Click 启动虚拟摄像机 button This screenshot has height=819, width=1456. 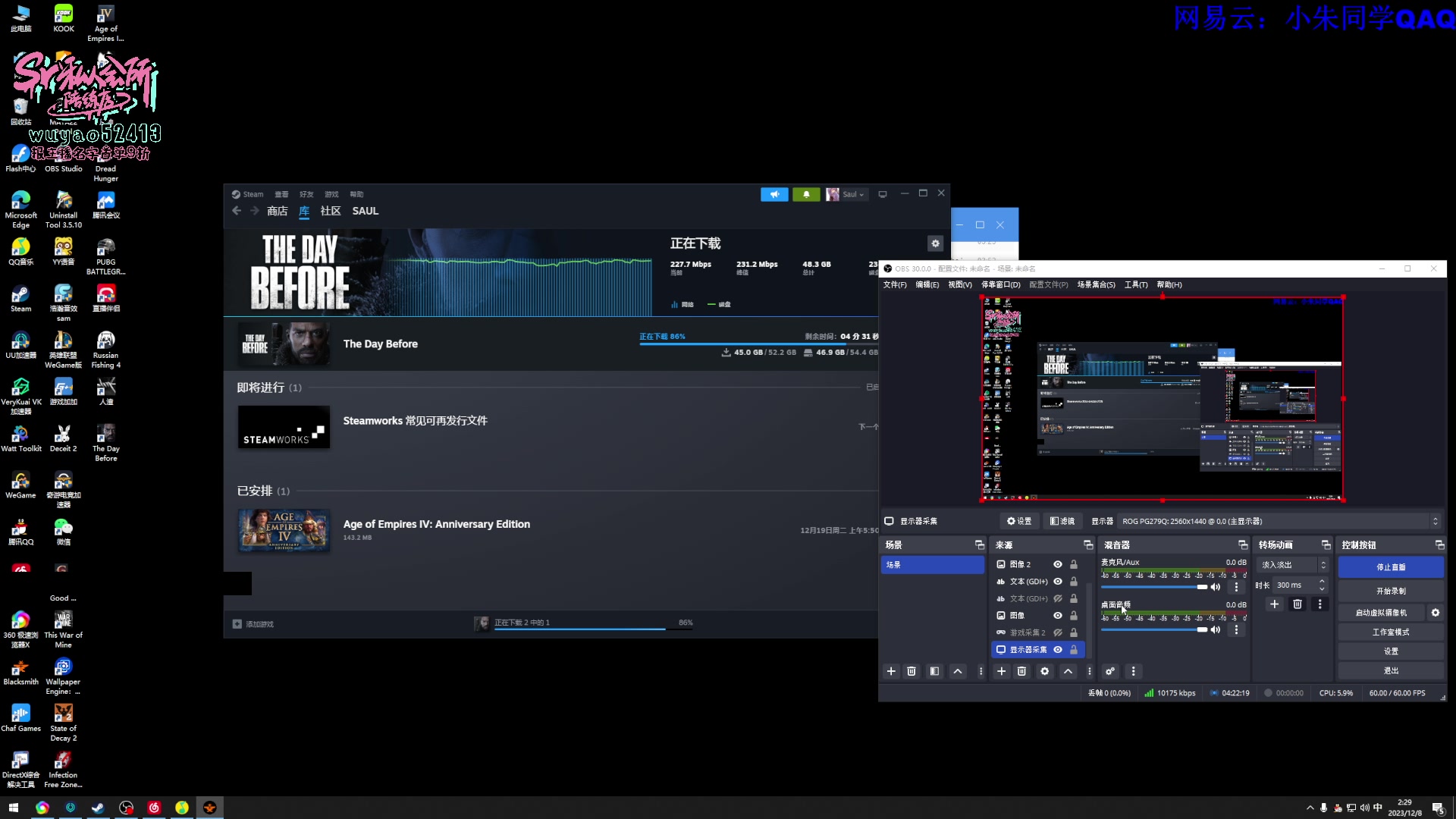click(1381, 613)
